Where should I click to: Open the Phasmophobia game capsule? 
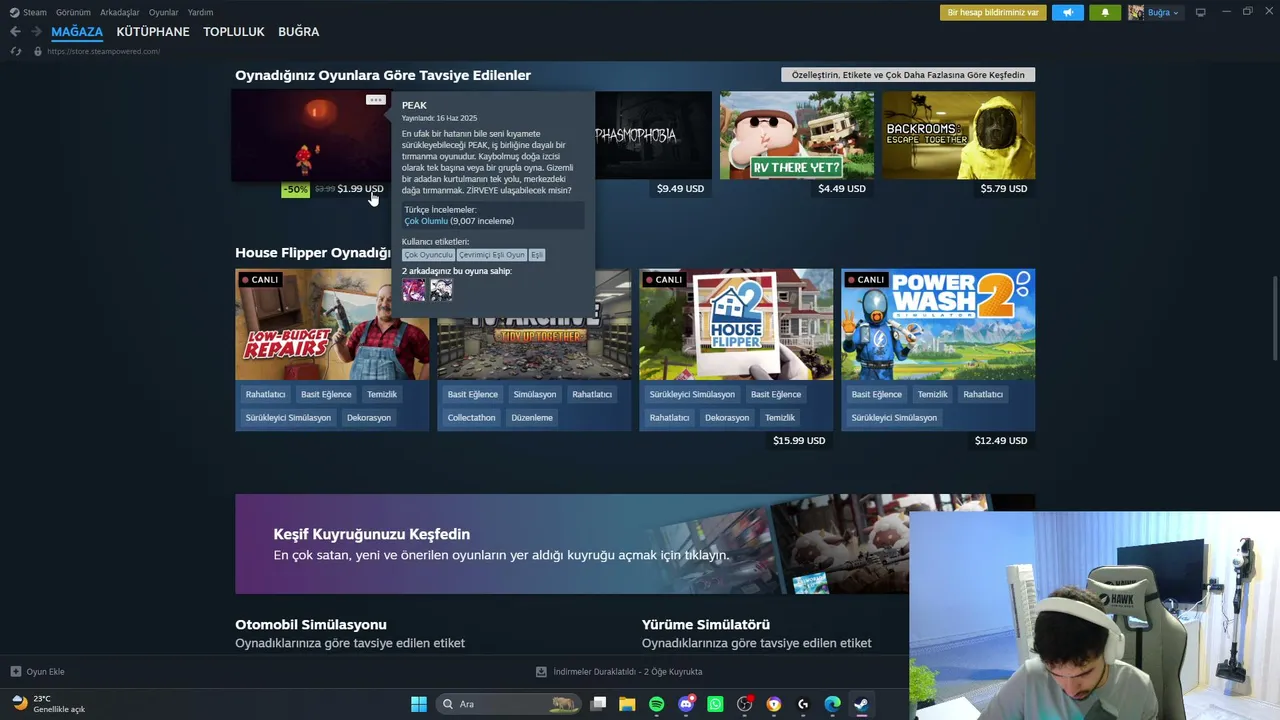653,136
